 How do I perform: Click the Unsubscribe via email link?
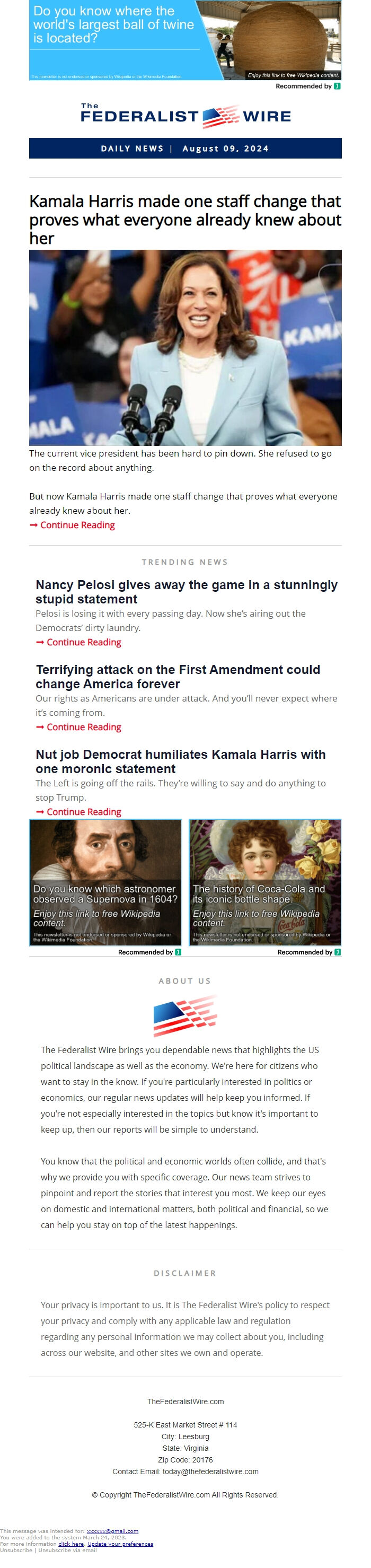[x=68, y=1550]
